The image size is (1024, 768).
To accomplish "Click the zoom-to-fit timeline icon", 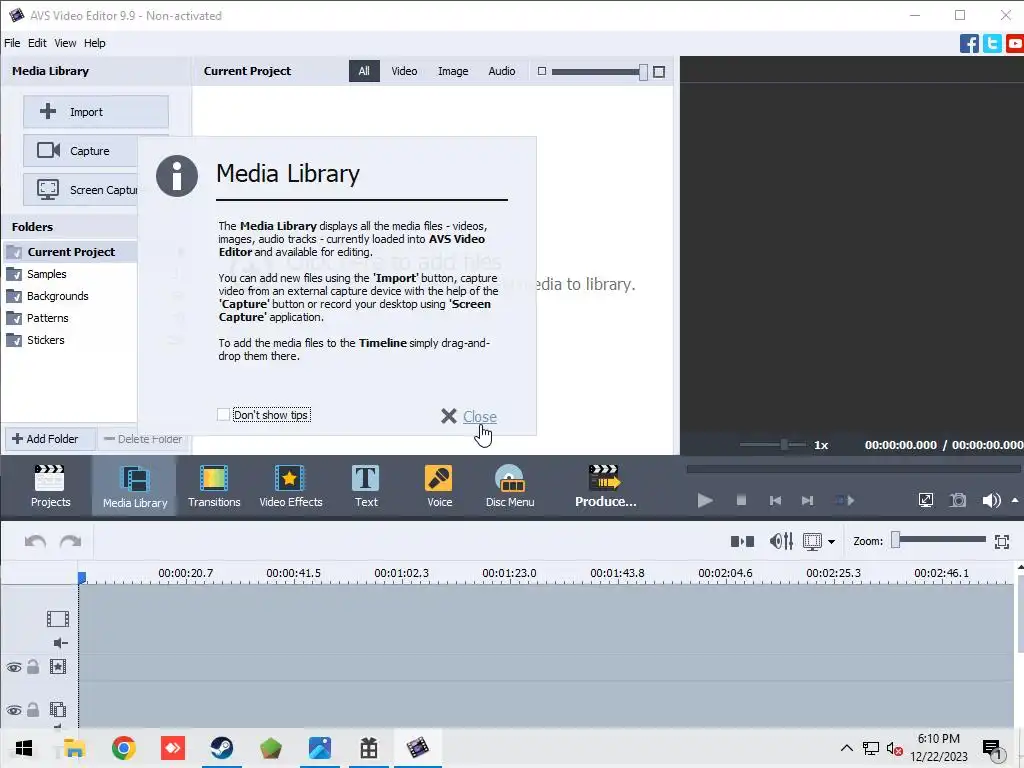I will coord(1002,541).
